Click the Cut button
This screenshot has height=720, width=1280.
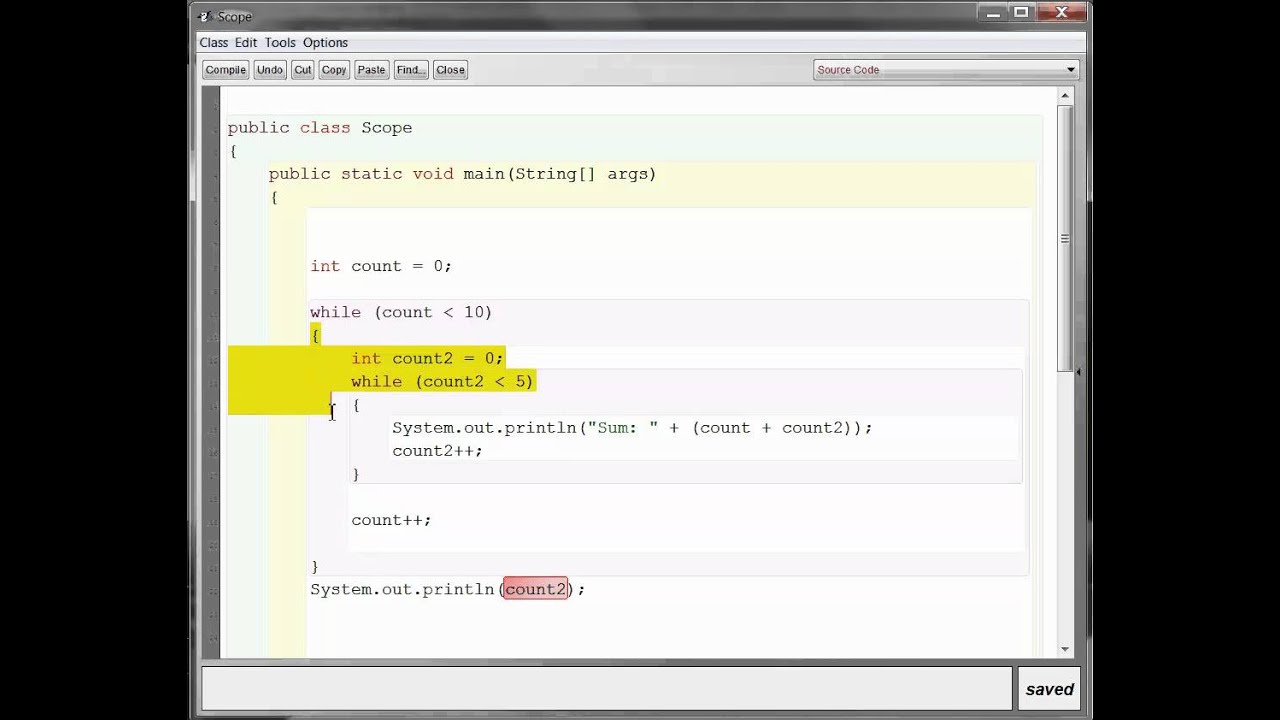click(x=303, y=70)
